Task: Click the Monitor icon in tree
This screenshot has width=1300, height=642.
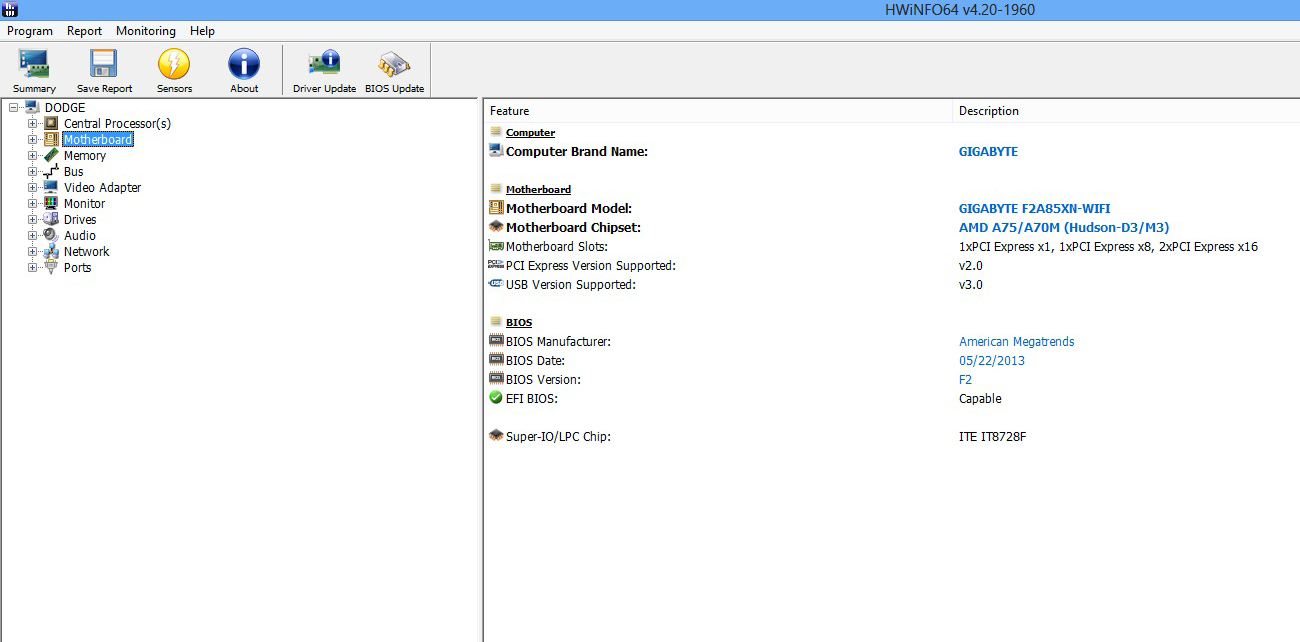Action: (52, 203)
